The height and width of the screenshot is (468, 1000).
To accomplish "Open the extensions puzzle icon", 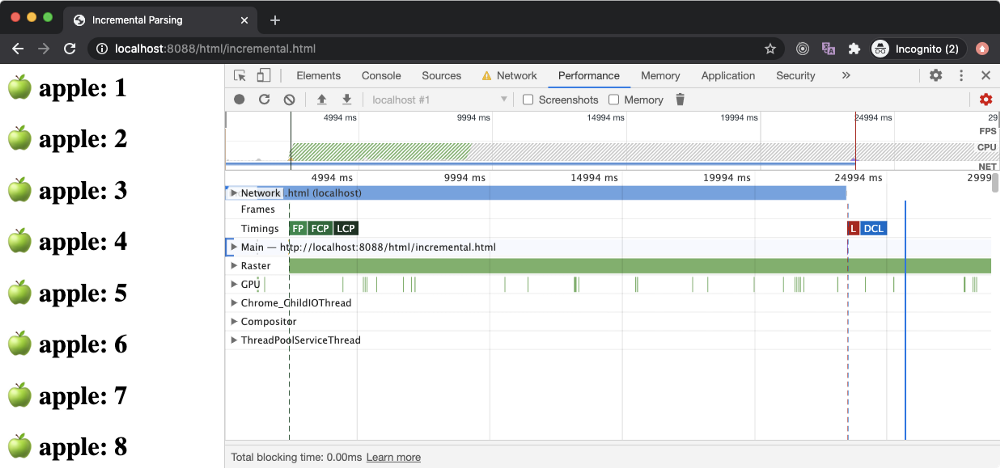I will 854,48.
